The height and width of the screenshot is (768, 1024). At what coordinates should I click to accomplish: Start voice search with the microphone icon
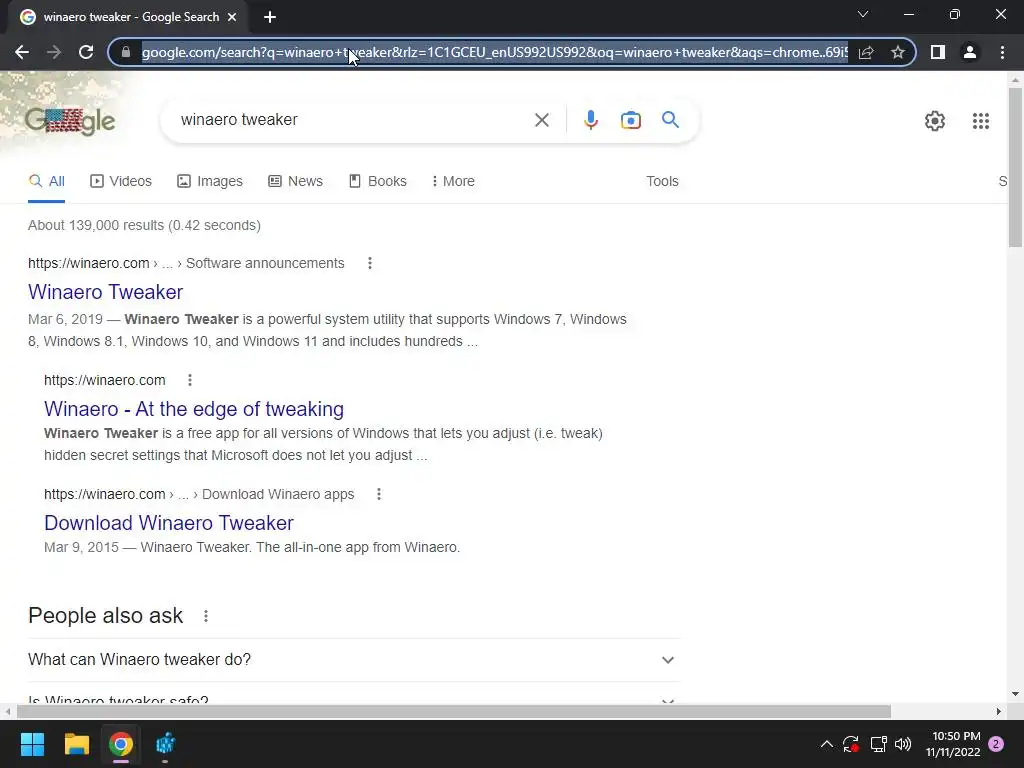590,120
